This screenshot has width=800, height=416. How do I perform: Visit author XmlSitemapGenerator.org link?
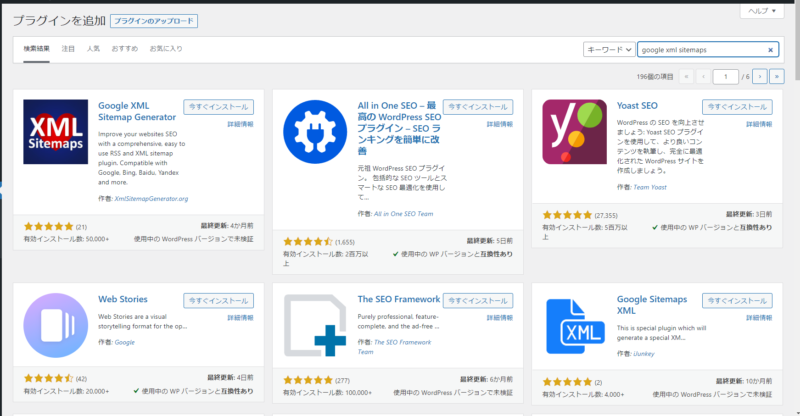(151, 199)
